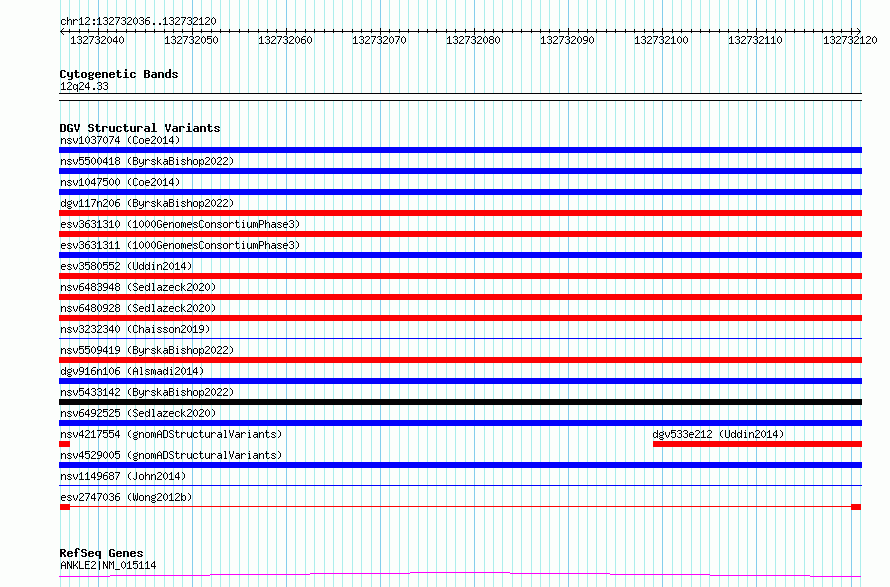The height and width of the screenshot is (587, 890).
Task: Click the nsv6483948 (Sedlazeck2020) red bar
Action: pos(460,297)
